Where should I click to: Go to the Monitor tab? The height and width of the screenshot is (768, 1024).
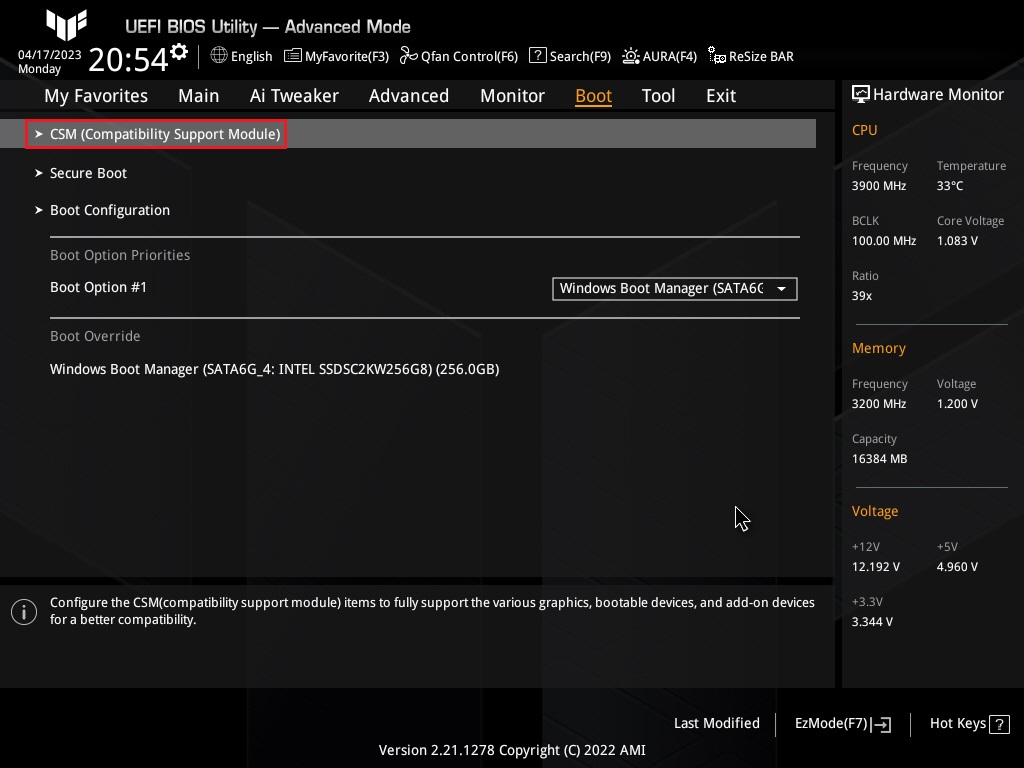(512, 96)
